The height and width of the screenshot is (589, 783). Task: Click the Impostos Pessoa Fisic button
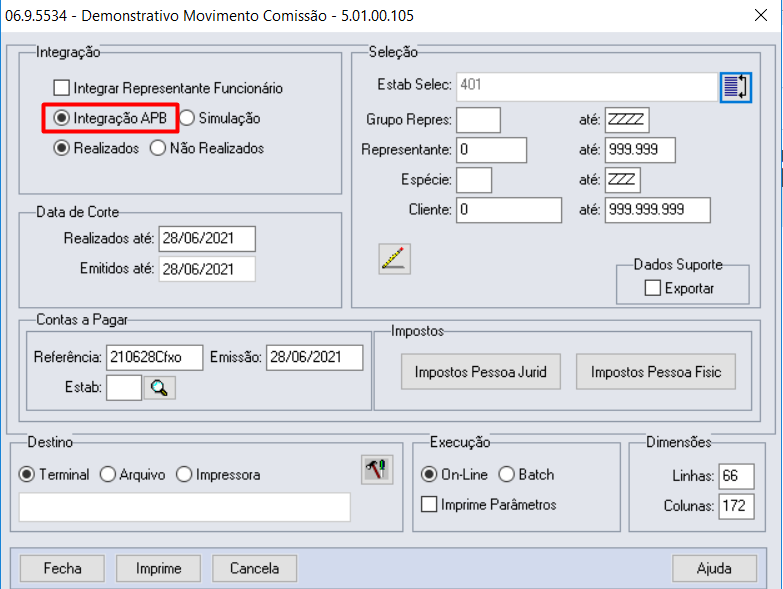[x=656, y=372]
